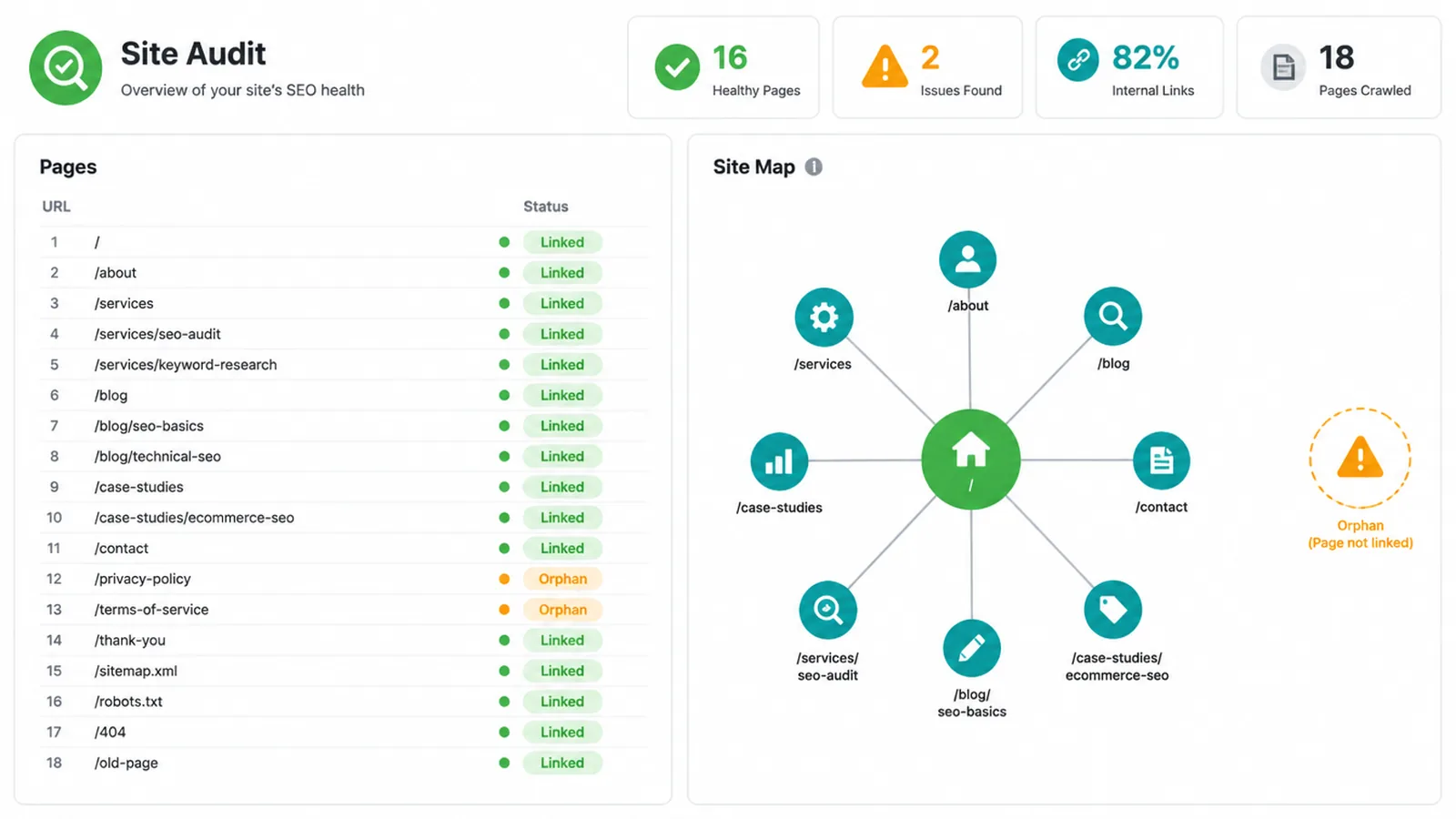
Task: Select the /case-studies bar chart node
Action: (x=779, y=461)
